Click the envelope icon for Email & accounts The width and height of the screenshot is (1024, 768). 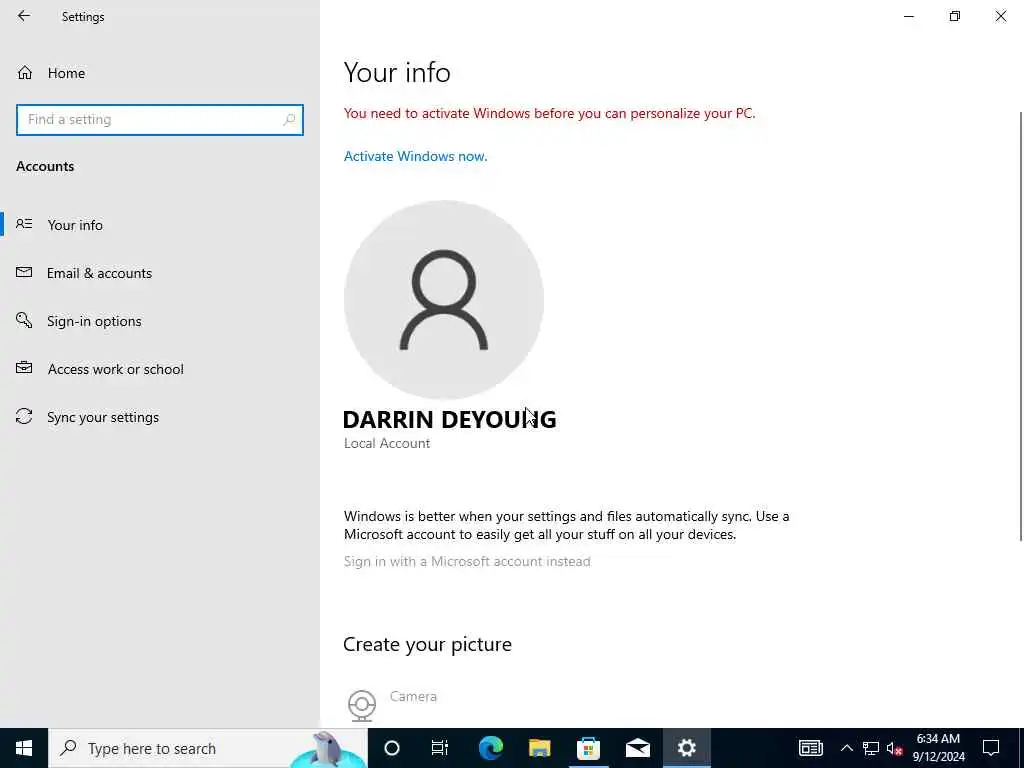tap(24, 272)
